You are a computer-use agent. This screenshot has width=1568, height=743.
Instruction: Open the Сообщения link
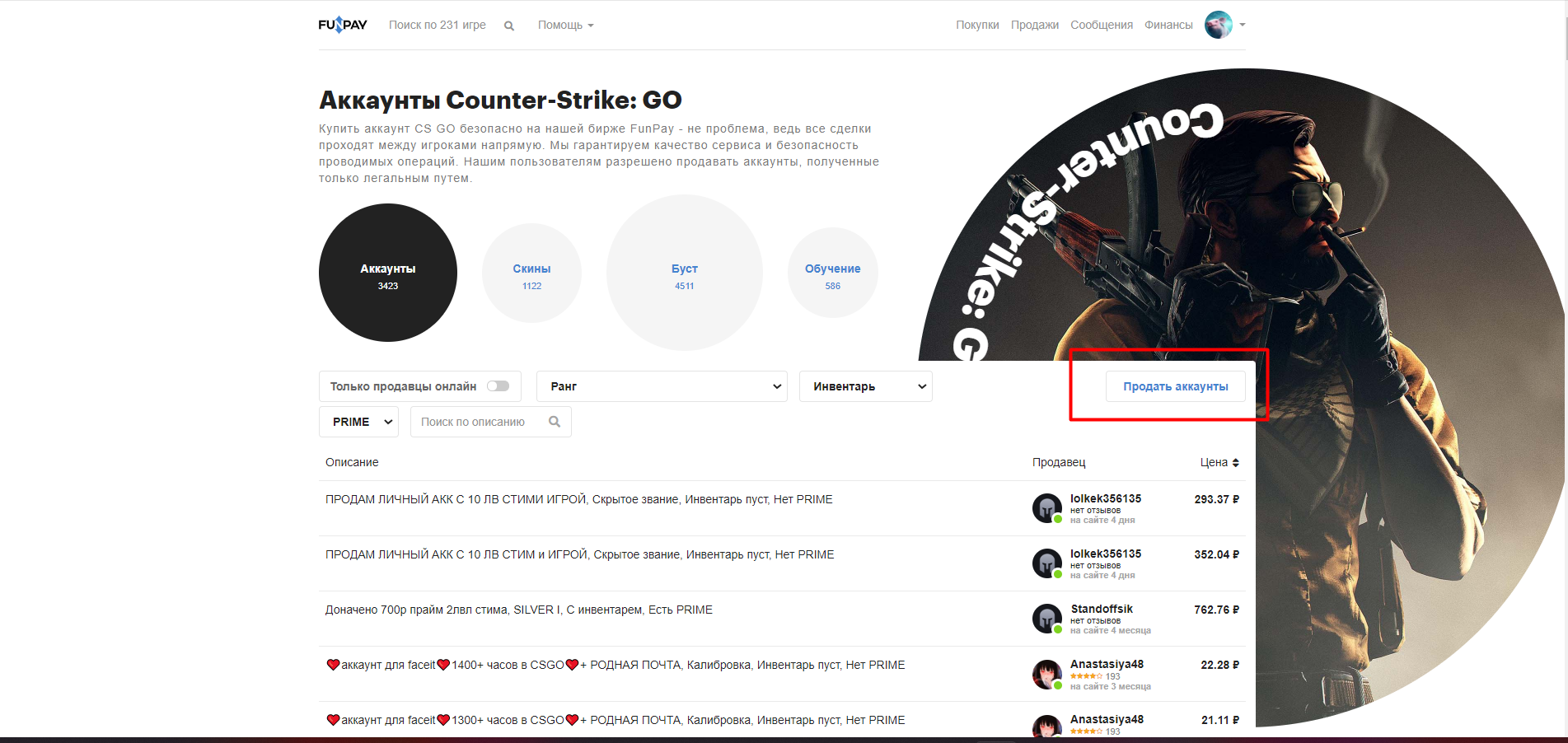(1102, 25)
